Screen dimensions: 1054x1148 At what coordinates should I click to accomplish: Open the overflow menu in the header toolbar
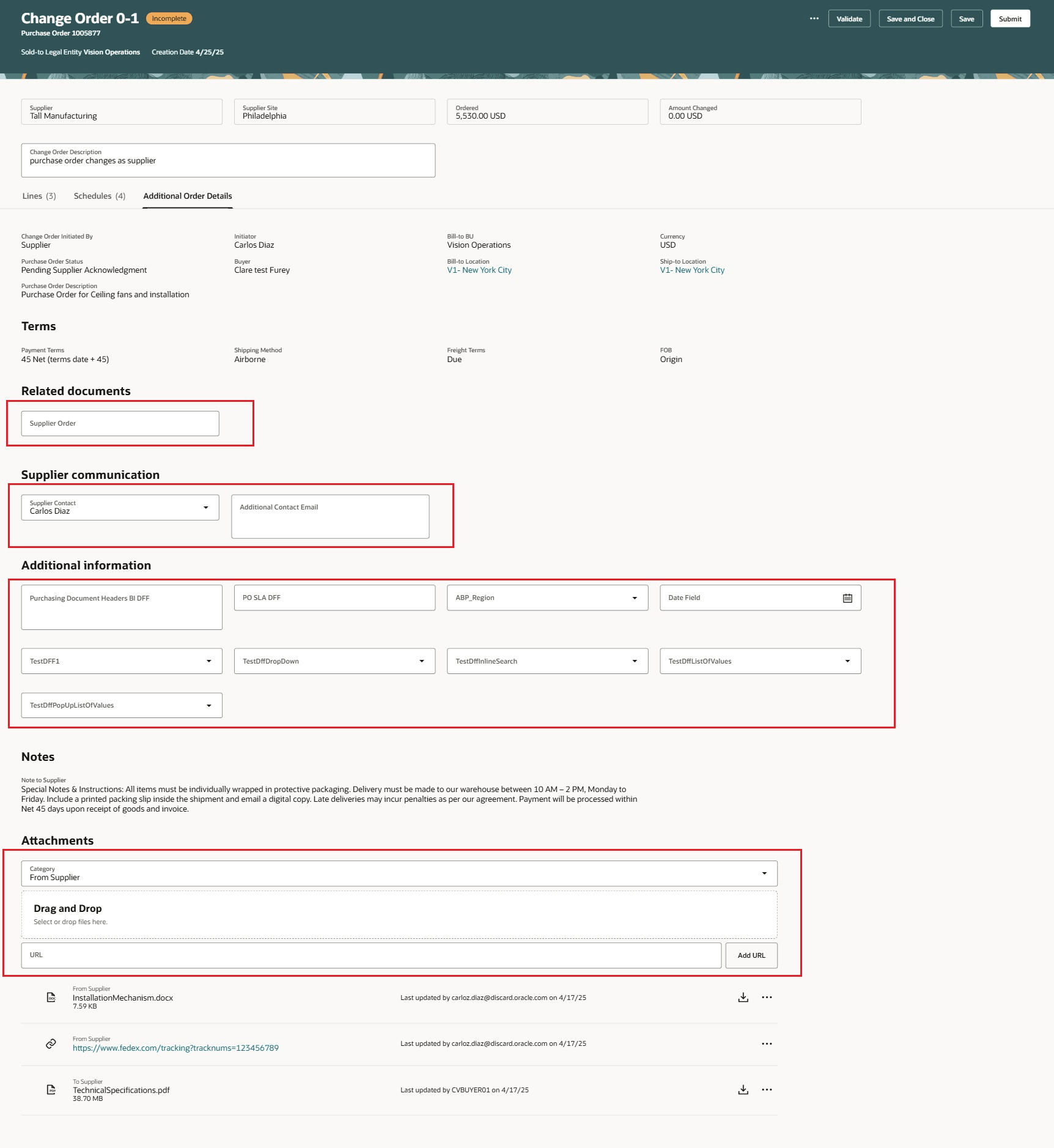click(x=814, y=18)
